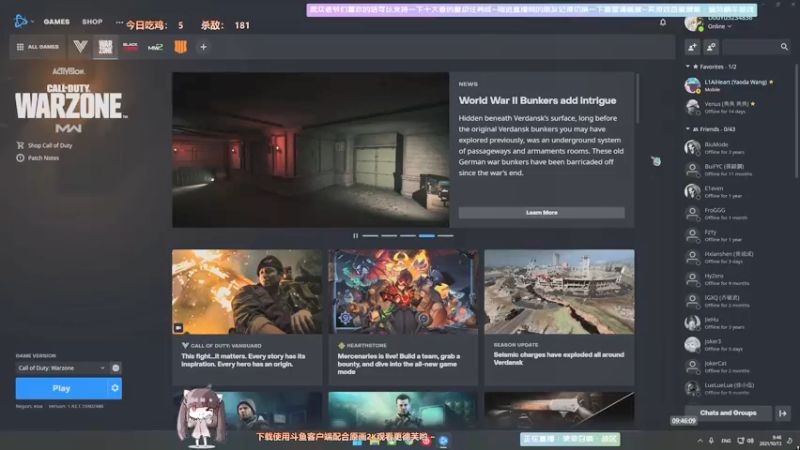Image resolution: width=800 pixels, height=450 pixels.
Task: Click the Play button
Action: [x=61, y=389]
